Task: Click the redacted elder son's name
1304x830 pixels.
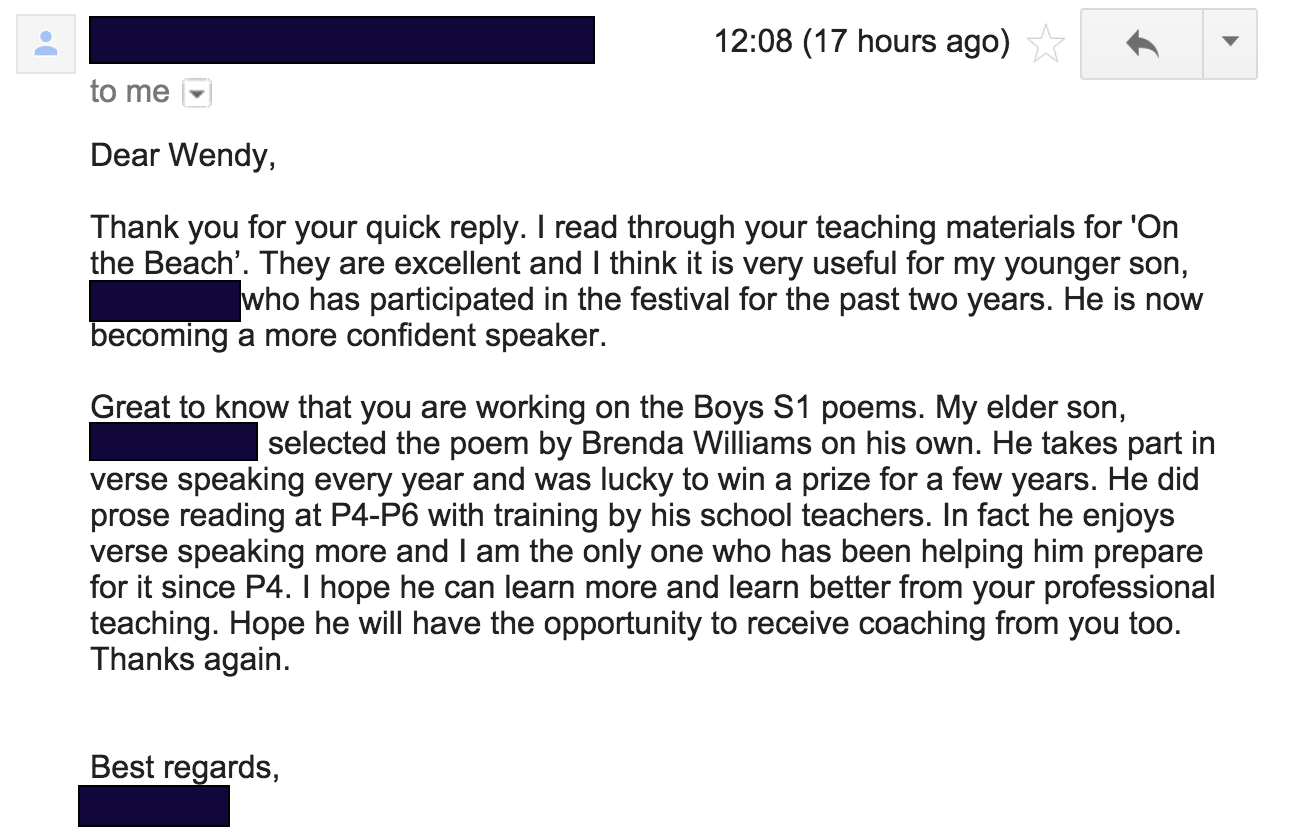Action: coord(174,443)
